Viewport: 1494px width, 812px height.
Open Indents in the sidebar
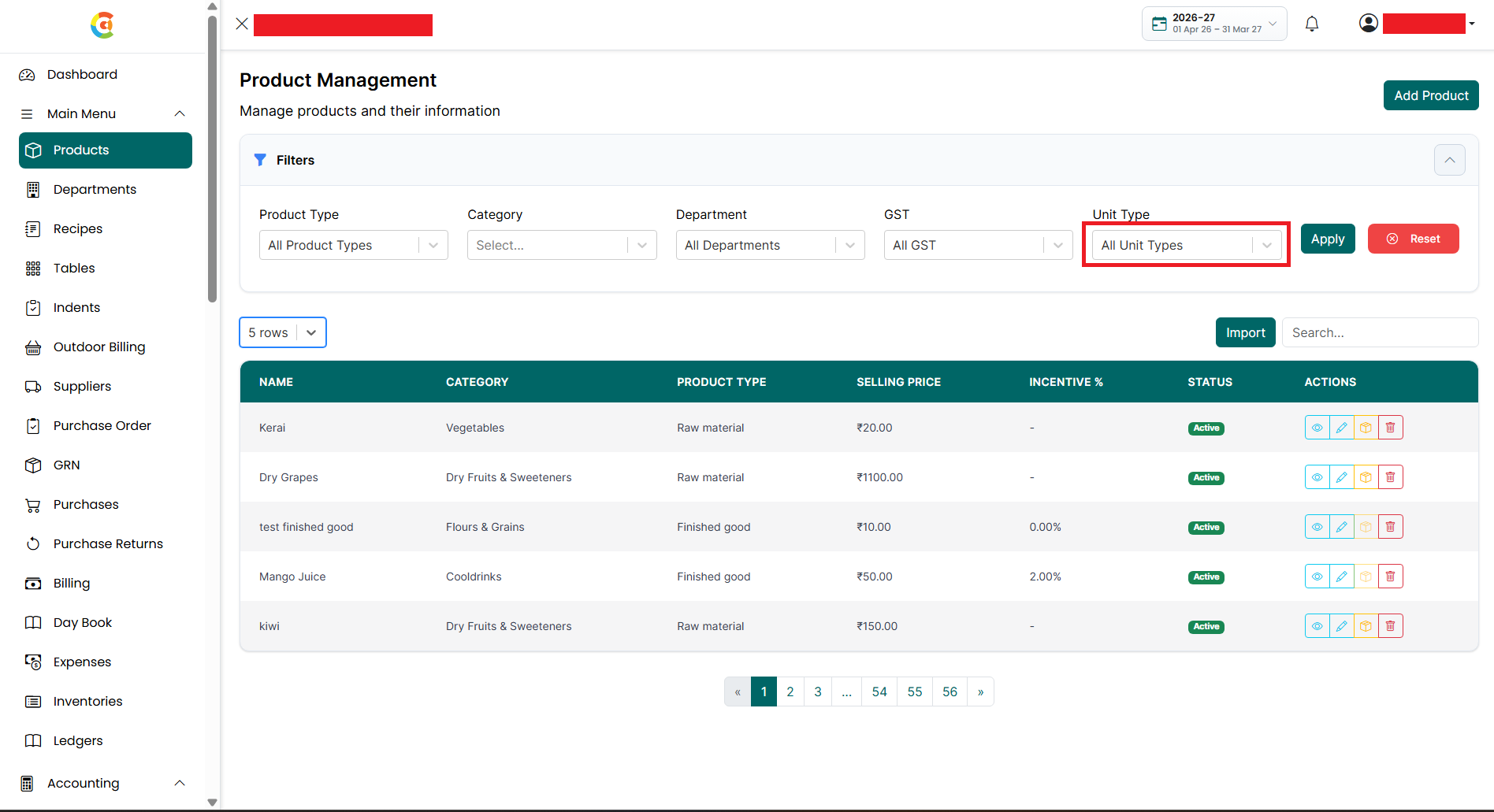click(106, 307)
